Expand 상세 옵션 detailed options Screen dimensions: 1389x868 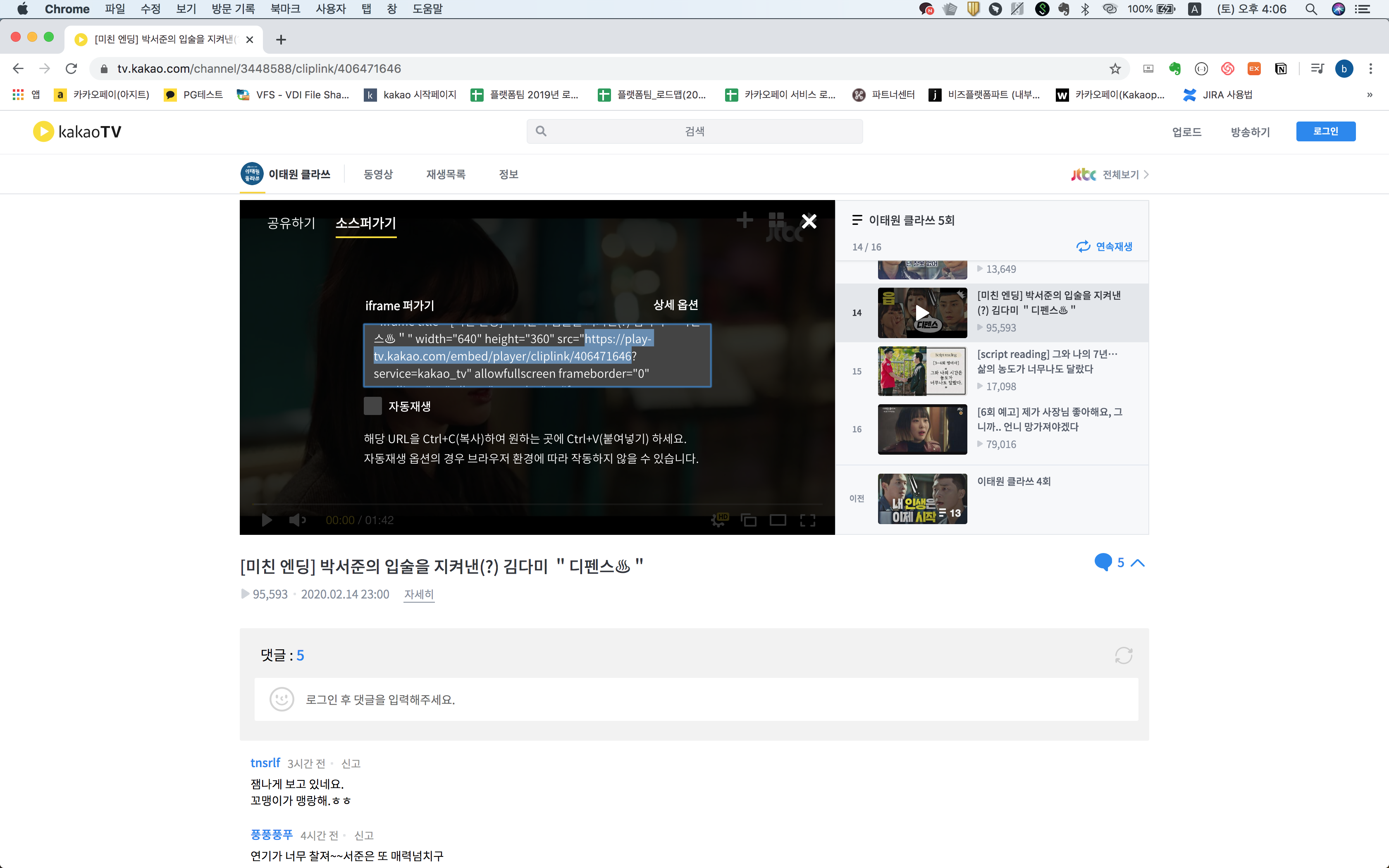[675, 305]
